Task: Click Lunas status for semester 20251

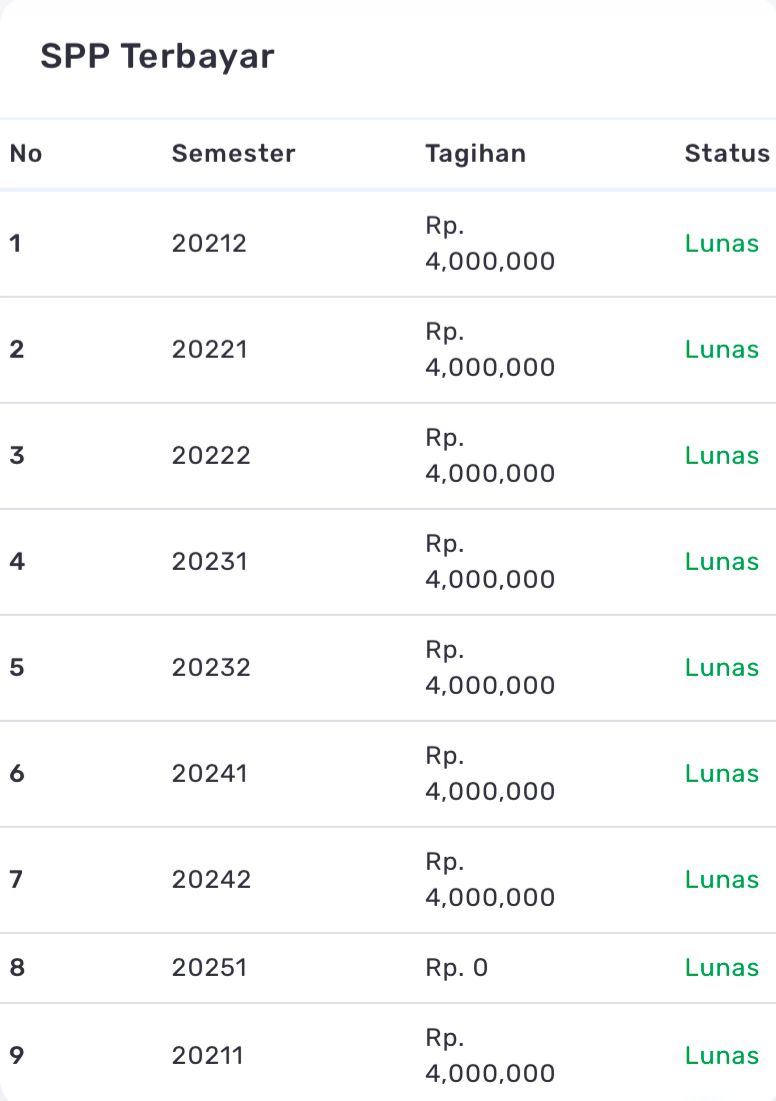Action: (722, 968)
